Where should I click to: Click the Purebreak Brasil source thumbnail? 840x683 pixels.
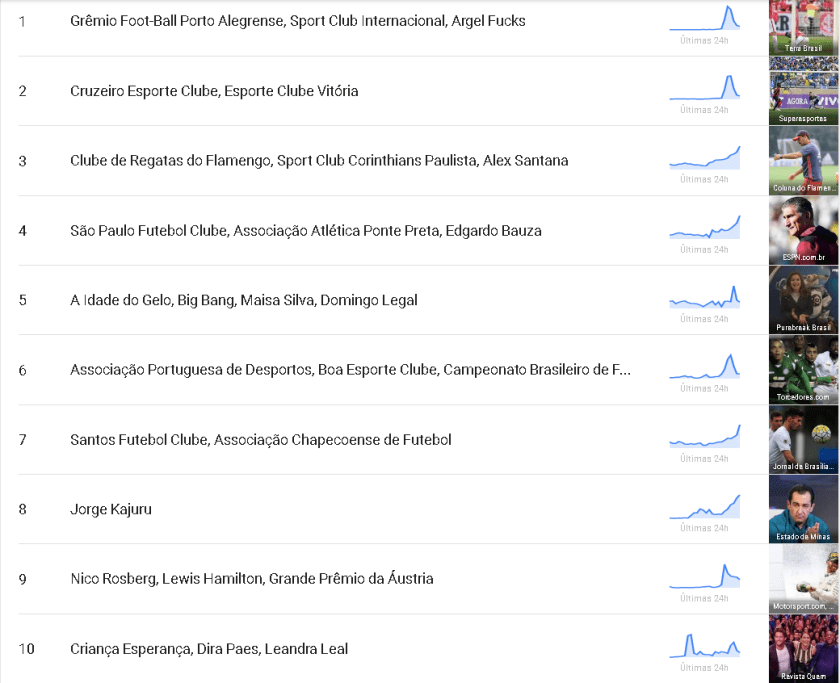[x=803, y=300]
